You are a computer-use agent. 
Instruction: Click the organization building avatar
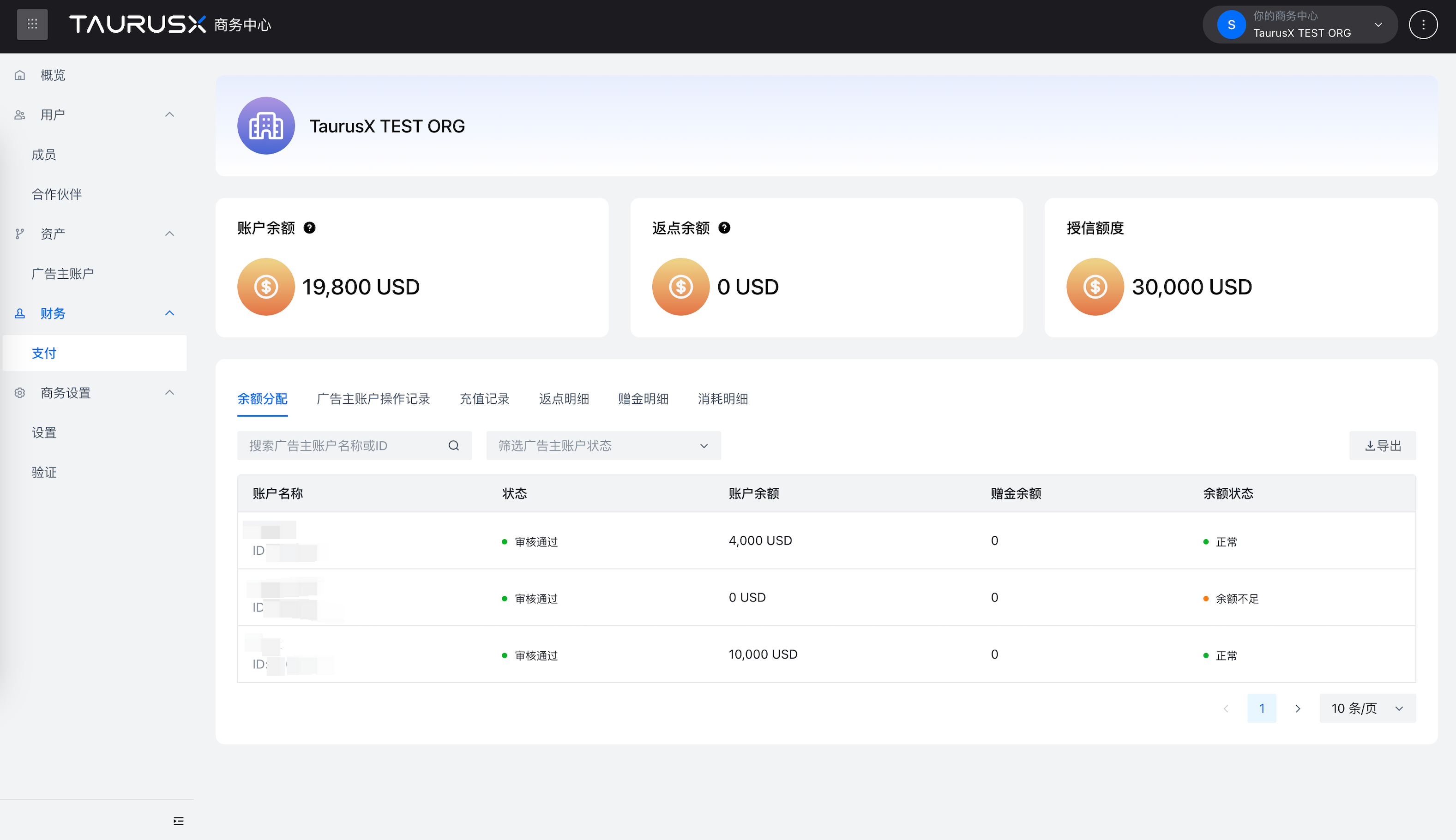click(x=266, y=126)
